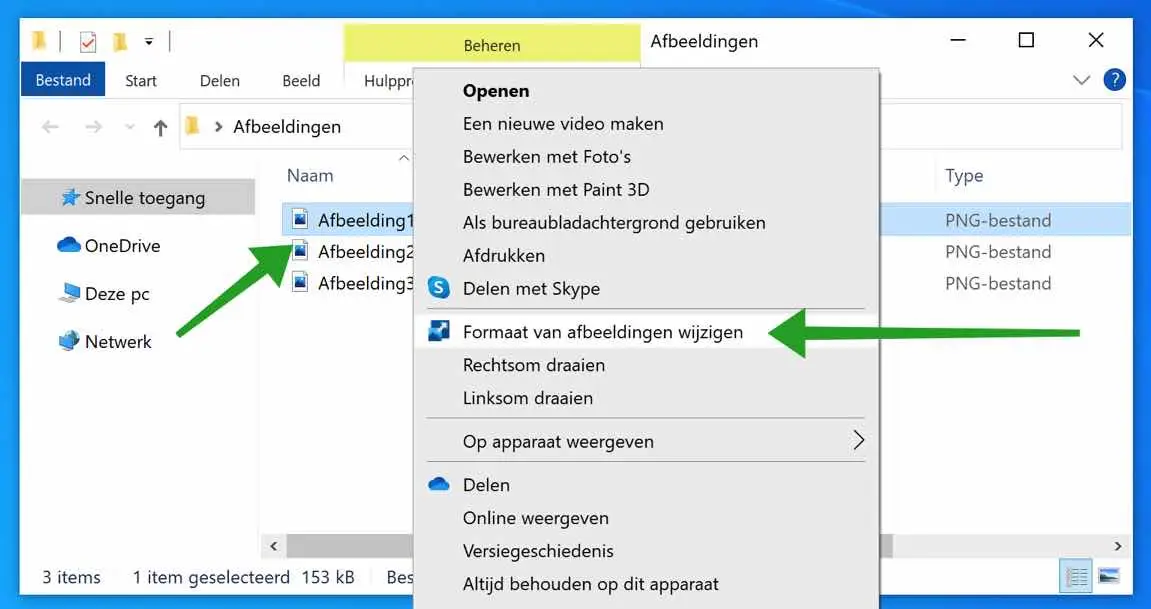The width and height of the screenshot is (1151, 609).
Task: Select Snelle toegang in navigation pane
Action: [138, 197]
